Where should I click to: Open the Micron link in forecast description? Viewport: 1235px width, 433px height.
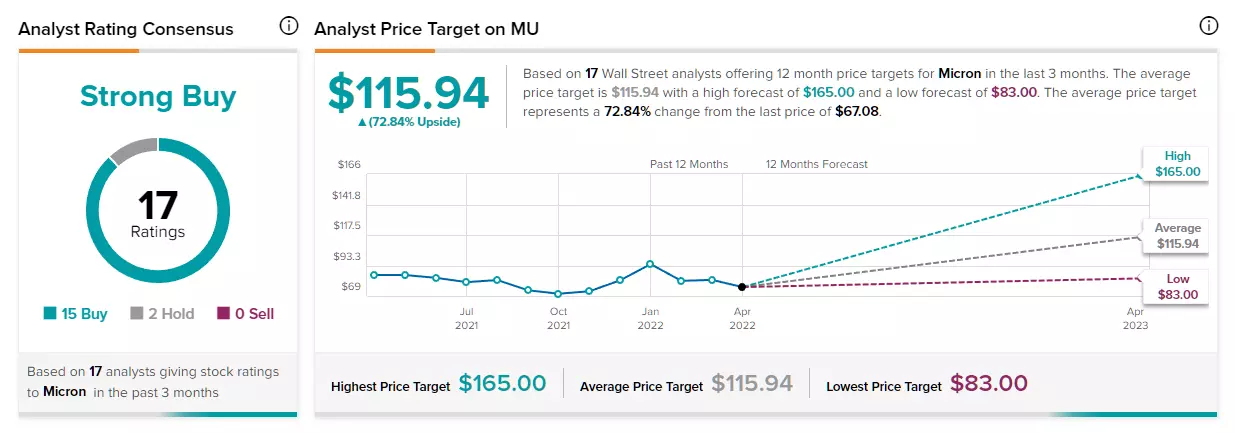(960, 74)
